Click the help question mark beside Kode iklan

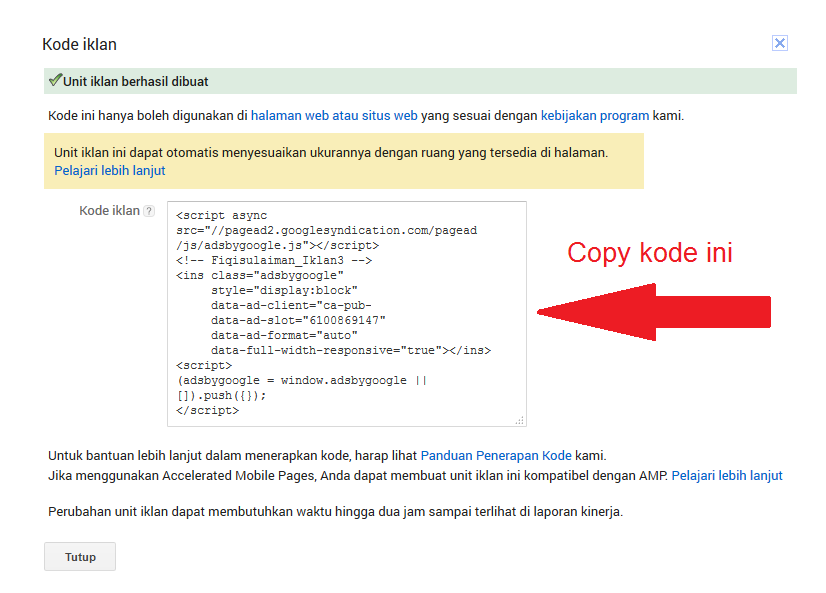[x=149, y=211]
